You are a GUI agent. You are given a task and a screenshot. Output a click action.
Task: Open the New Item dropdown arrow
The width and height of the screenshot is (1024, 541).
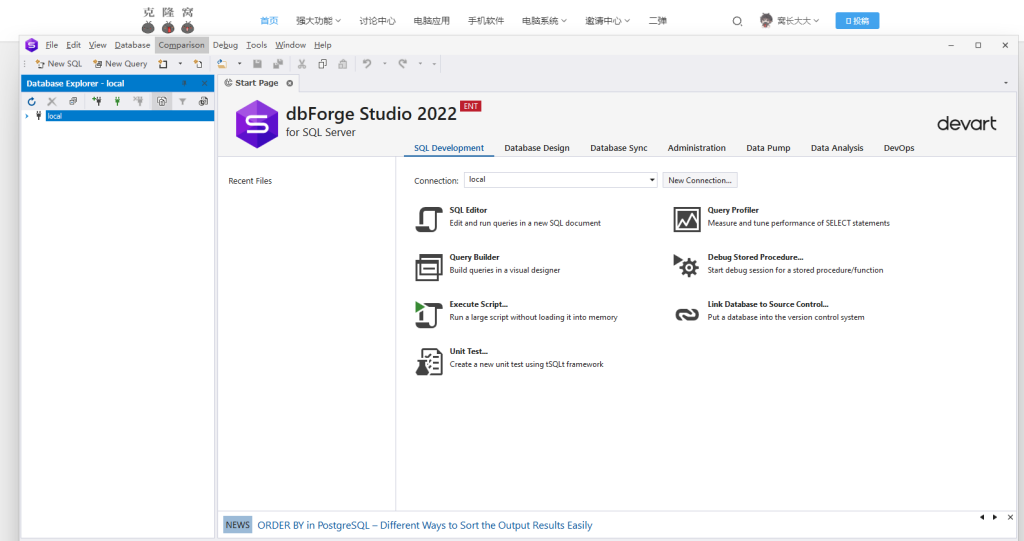[x=180, y=64]
